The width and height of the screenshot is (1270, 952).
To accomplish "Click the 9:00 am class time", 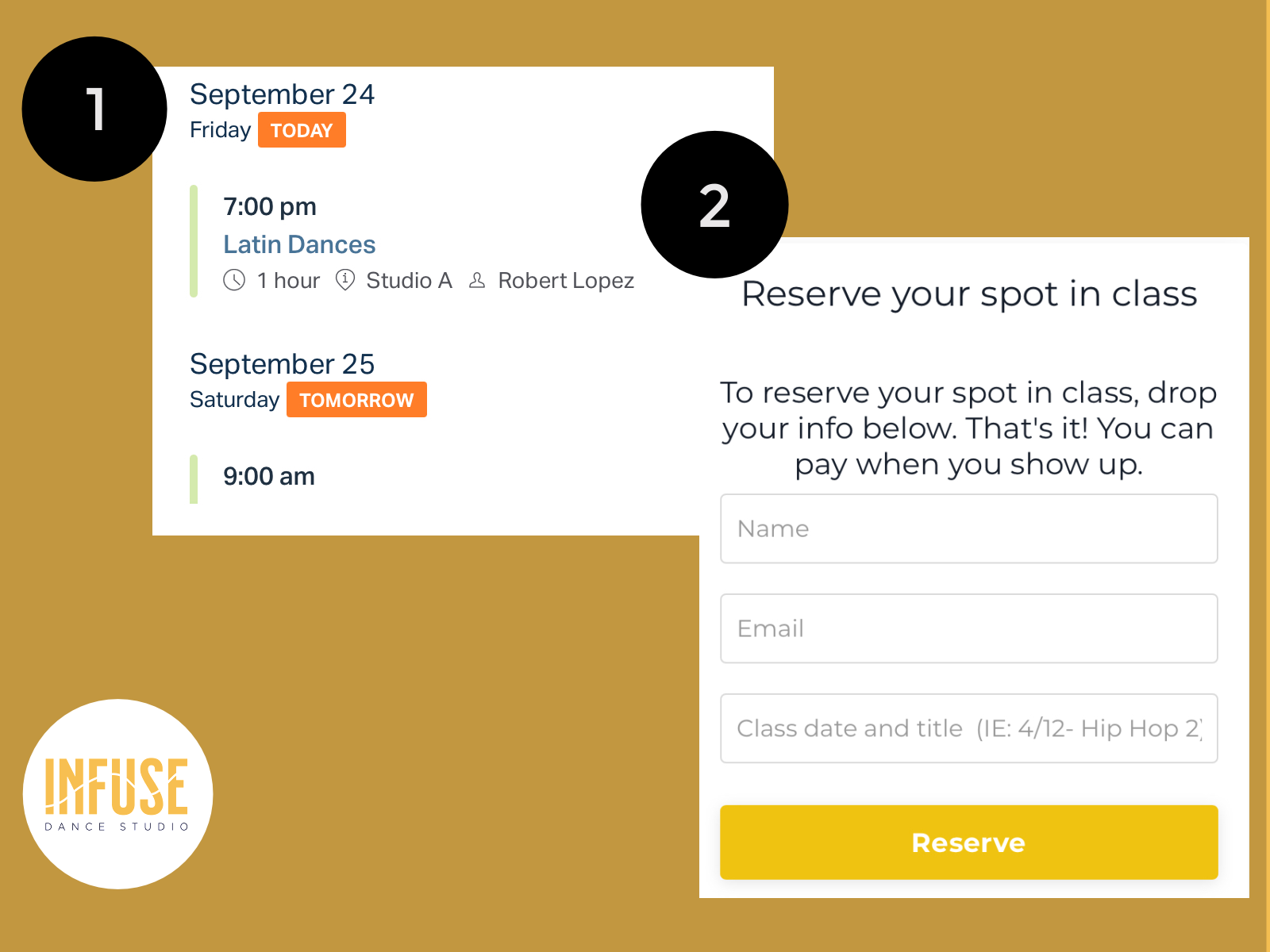I will click(x=269, y=477).
